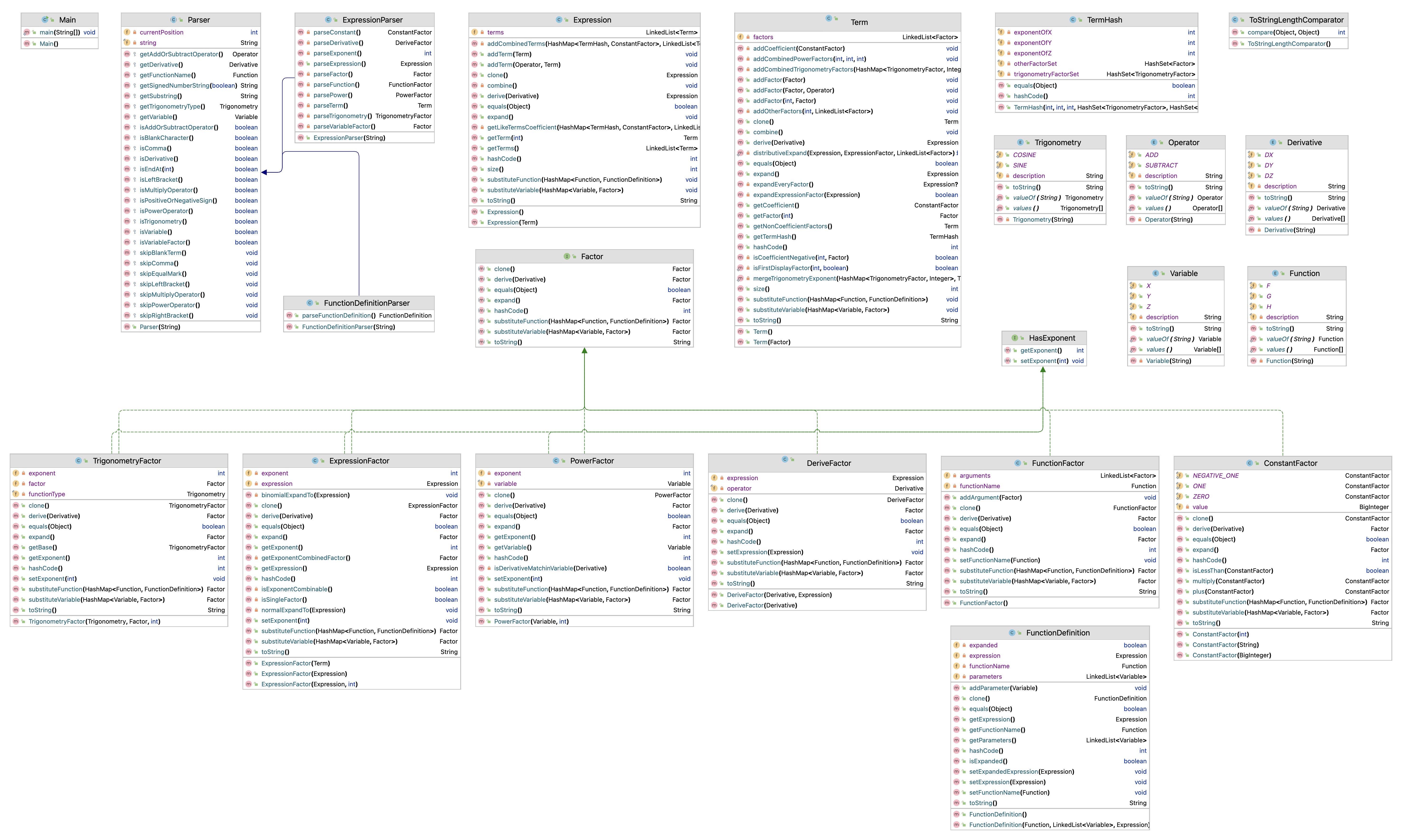Image resolution: width=1402 pixels, height=840 pixels.
Task: Click SUBTRACT constant in Operator
Action: (x=1161, y=165)
